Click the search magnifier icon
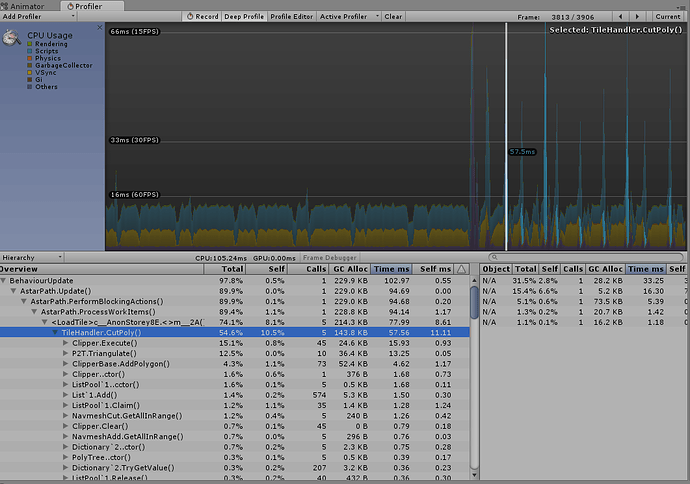 point(495,257)
